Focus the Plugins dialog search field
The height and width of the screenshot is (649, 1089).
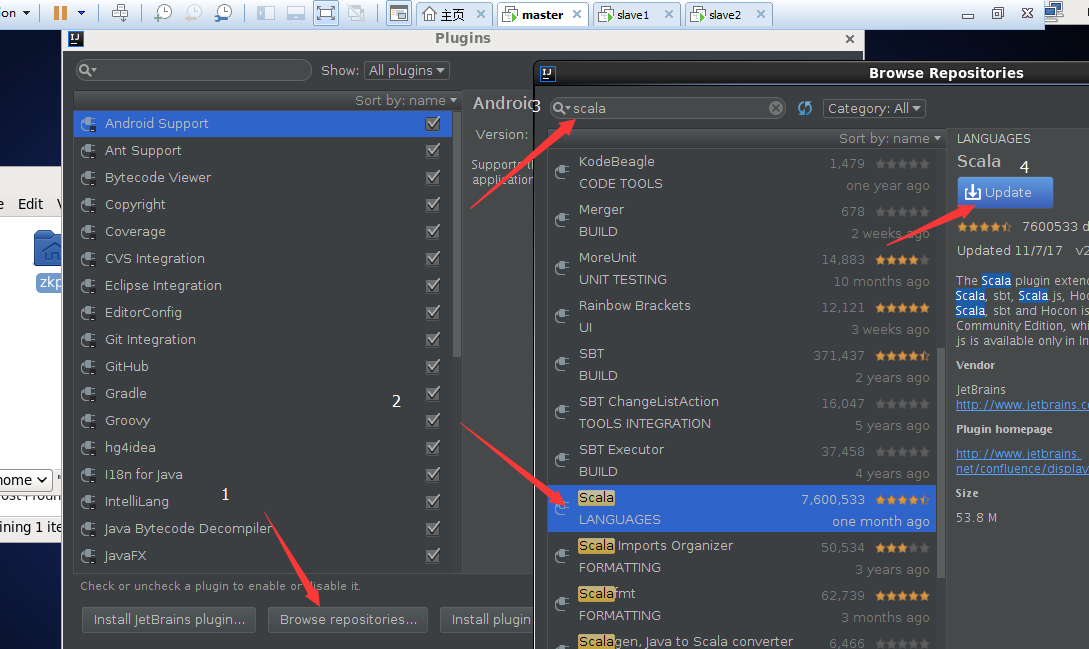(194, 70)
